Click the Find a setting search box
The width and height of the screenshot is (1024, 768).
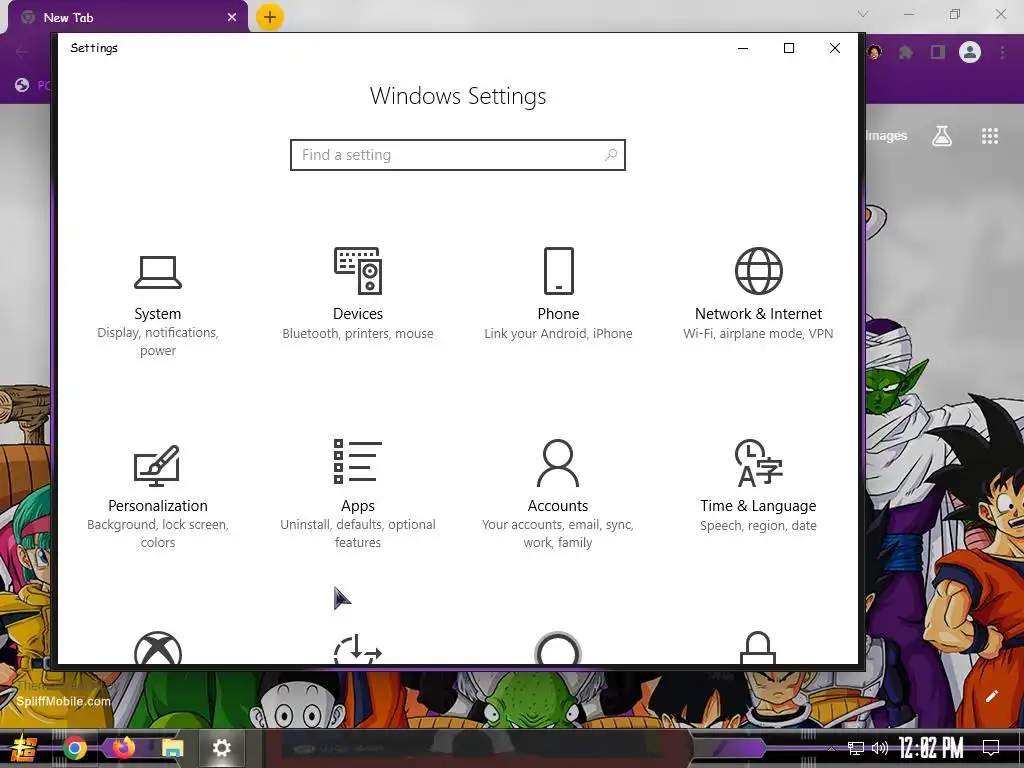click(x=458, y=155)
